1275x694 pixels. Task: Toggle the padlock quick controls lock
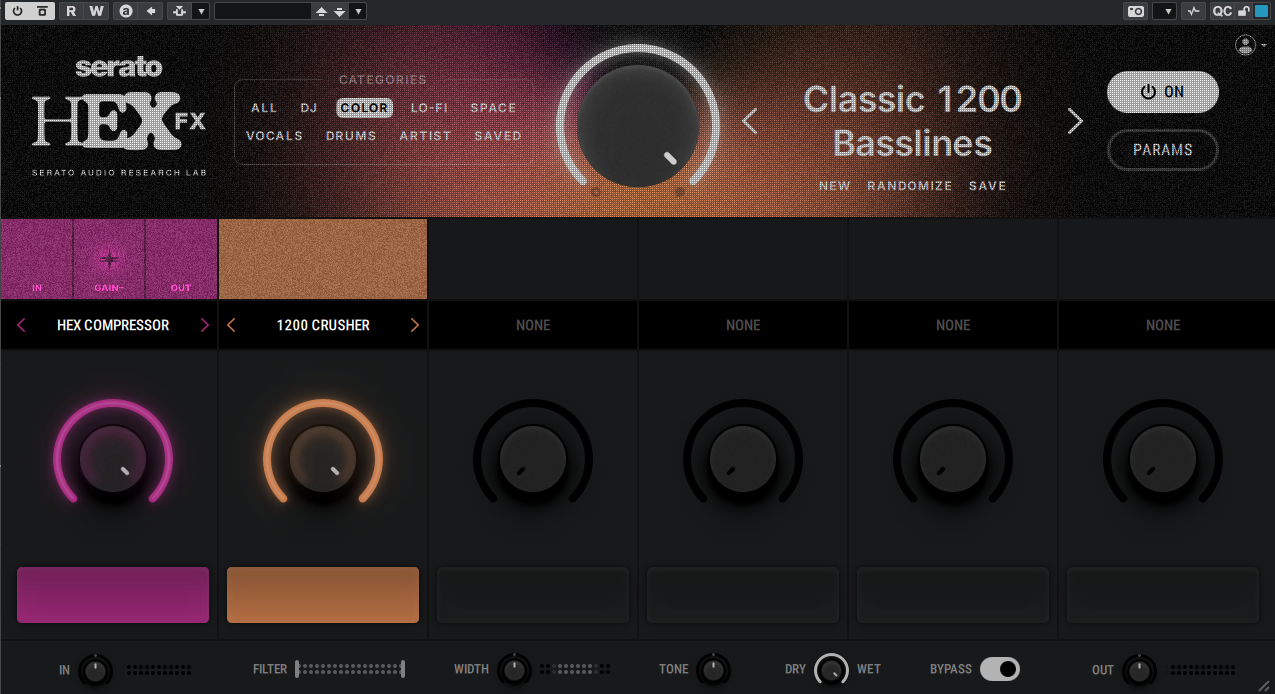click(x=1244, y=11)
